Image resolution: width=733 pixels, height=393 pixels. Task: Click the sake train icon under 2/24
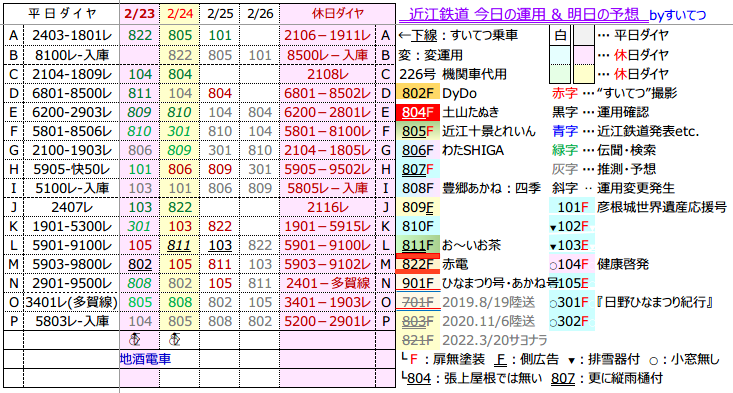[175, 340]
